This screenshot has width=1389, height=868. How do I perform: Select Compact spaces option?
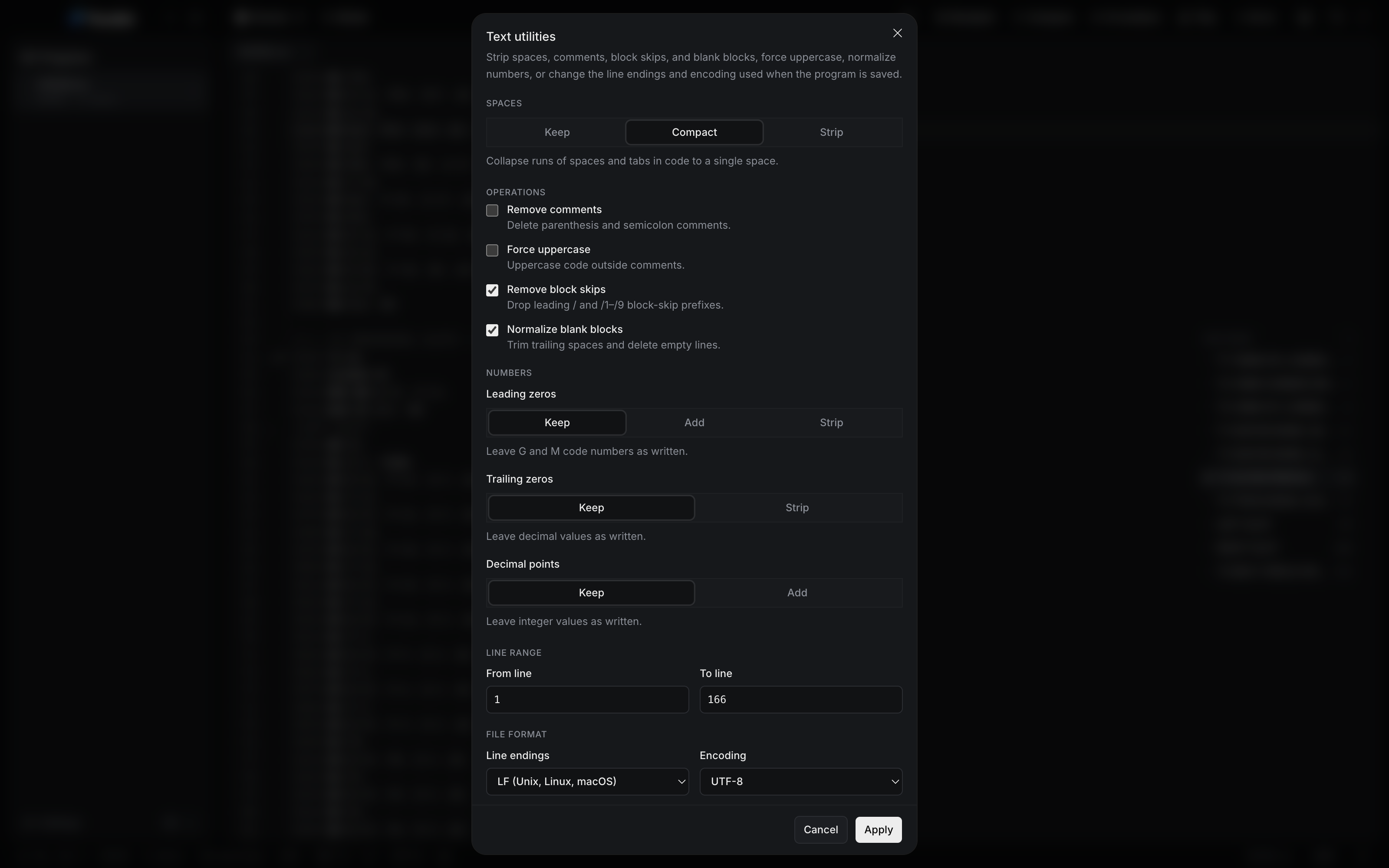[694, 132]
